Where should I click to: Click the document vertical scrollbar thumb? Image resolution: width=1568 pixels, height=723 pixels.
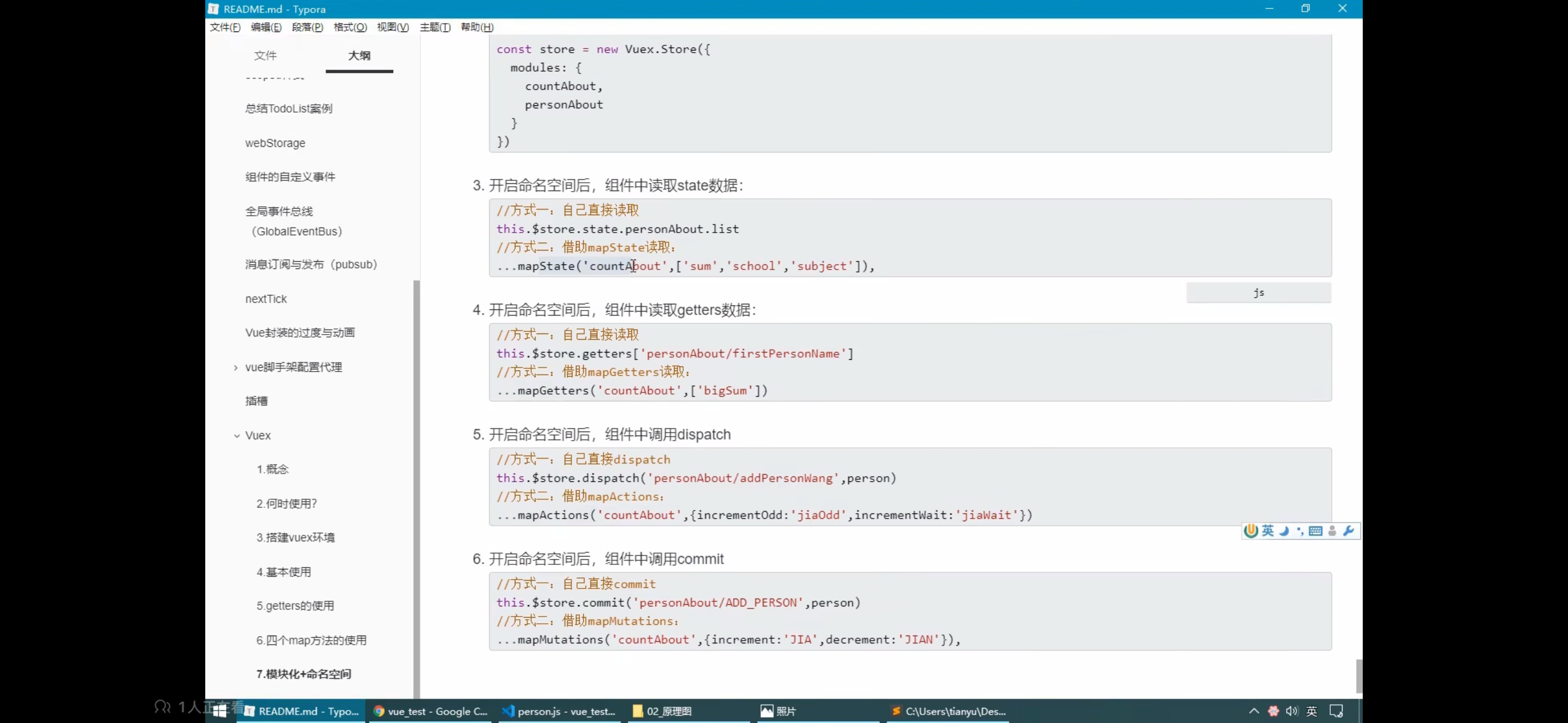tap(1359, 675)
